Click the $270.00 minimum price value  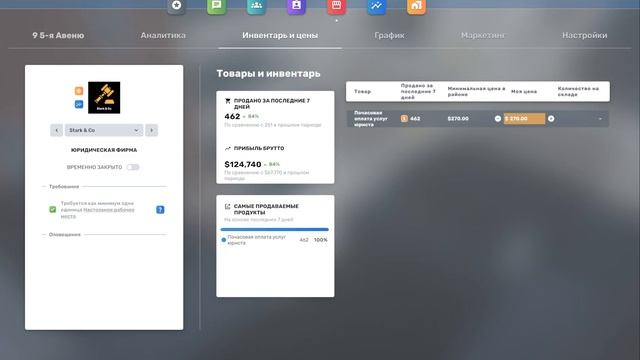click(458, 119)
